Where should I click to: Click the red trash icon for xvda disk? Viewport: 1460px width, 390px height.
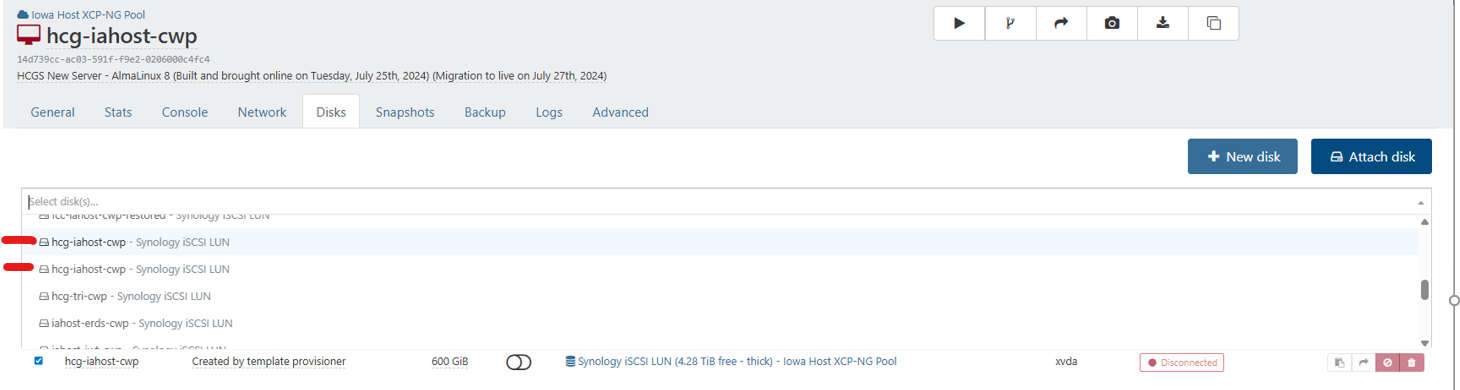click(x=1411, y=362)
